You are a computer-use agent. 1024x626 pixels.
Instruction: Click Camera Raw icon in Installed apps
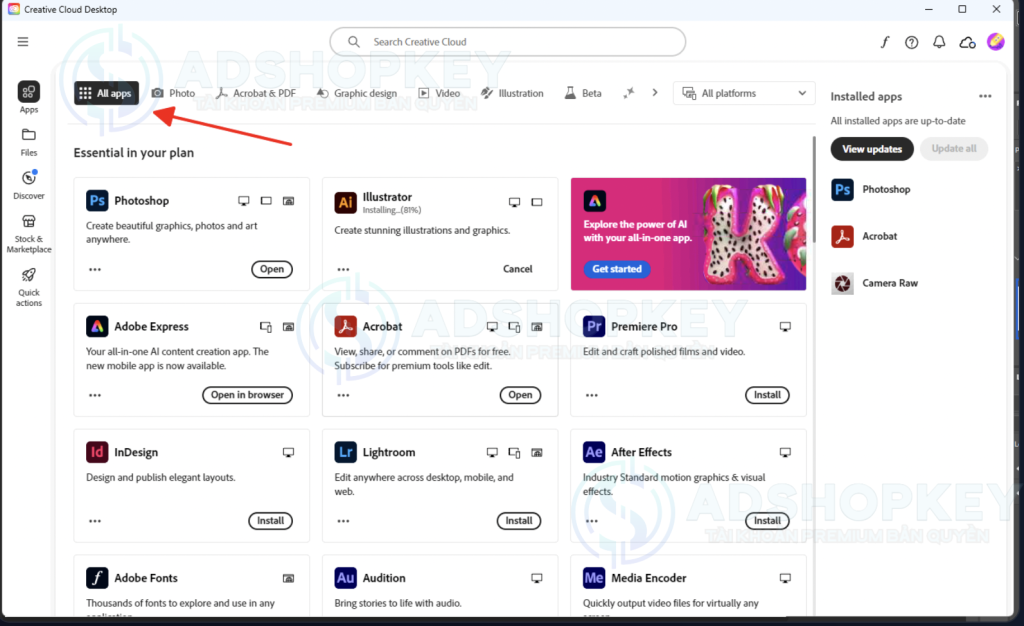[842, 283]
